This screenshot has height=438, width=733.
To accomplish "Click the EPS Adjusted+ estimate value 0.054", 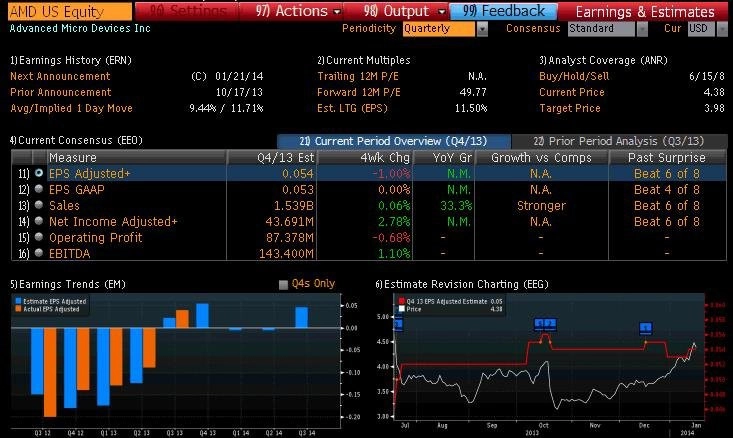I will pos(297,173).
